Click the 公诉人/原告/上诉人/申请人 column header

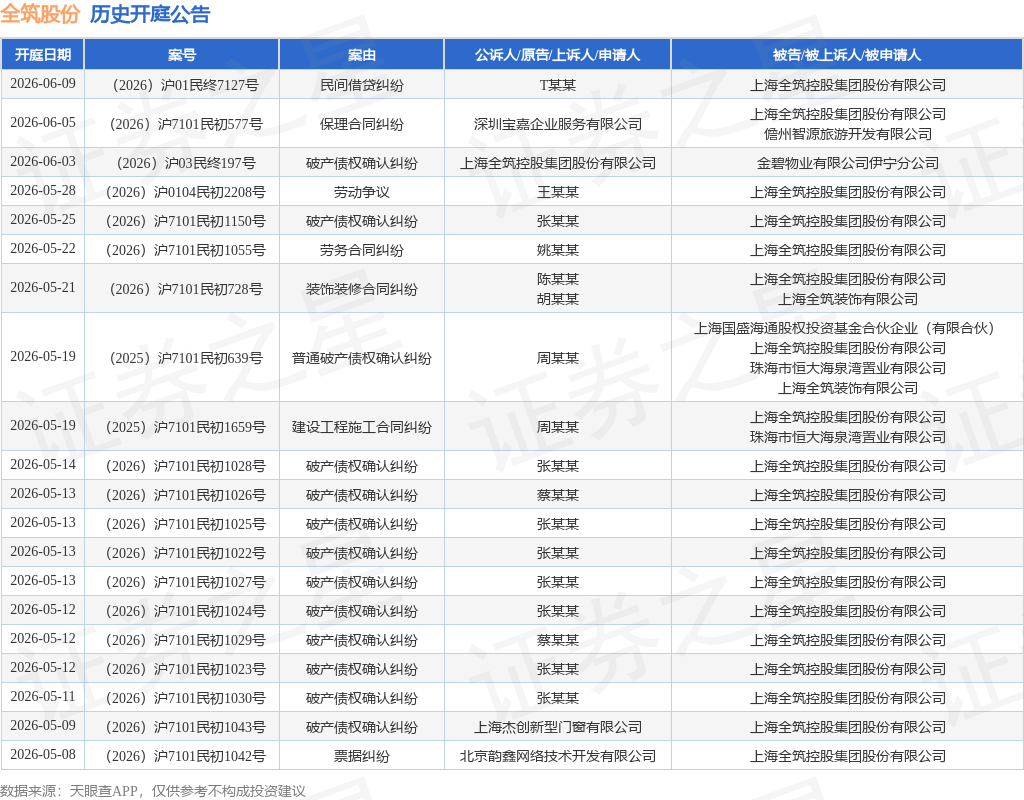tap(558, 55)
